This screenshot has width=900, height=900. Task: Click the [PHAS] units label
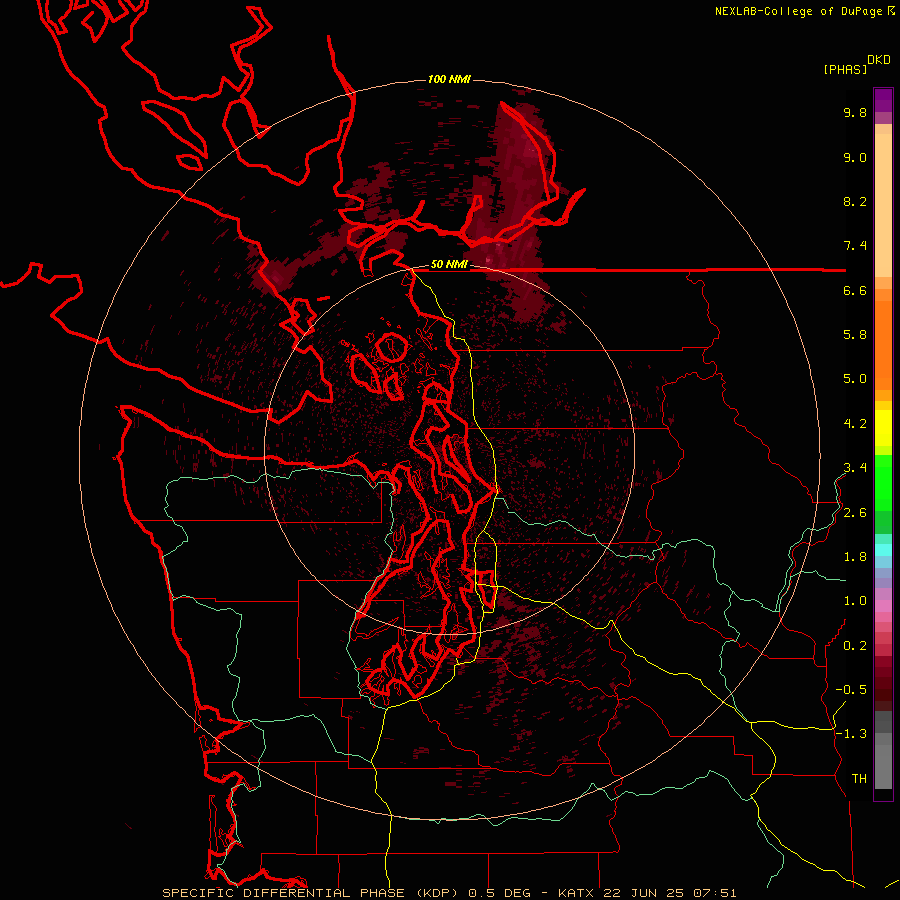[845, 69]
